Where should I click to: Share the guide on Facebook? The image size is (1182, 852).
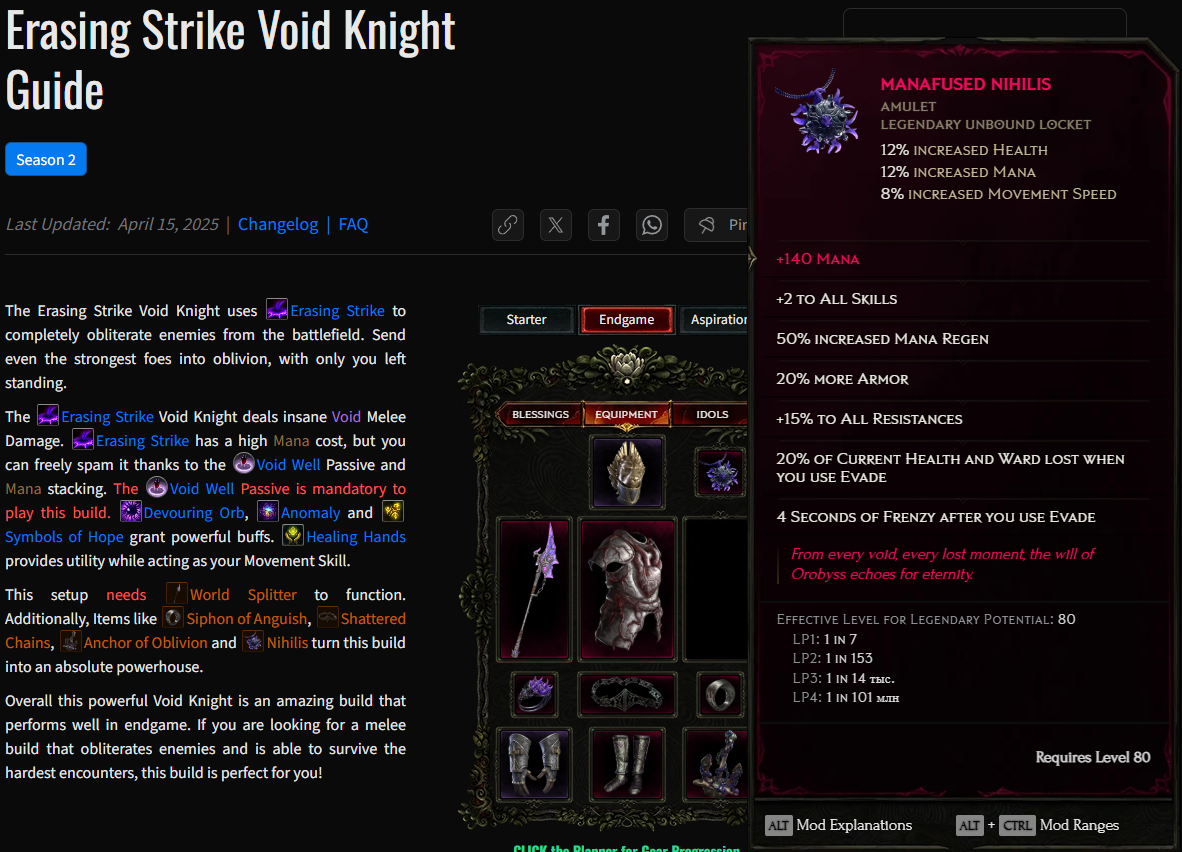click(604, 225)
